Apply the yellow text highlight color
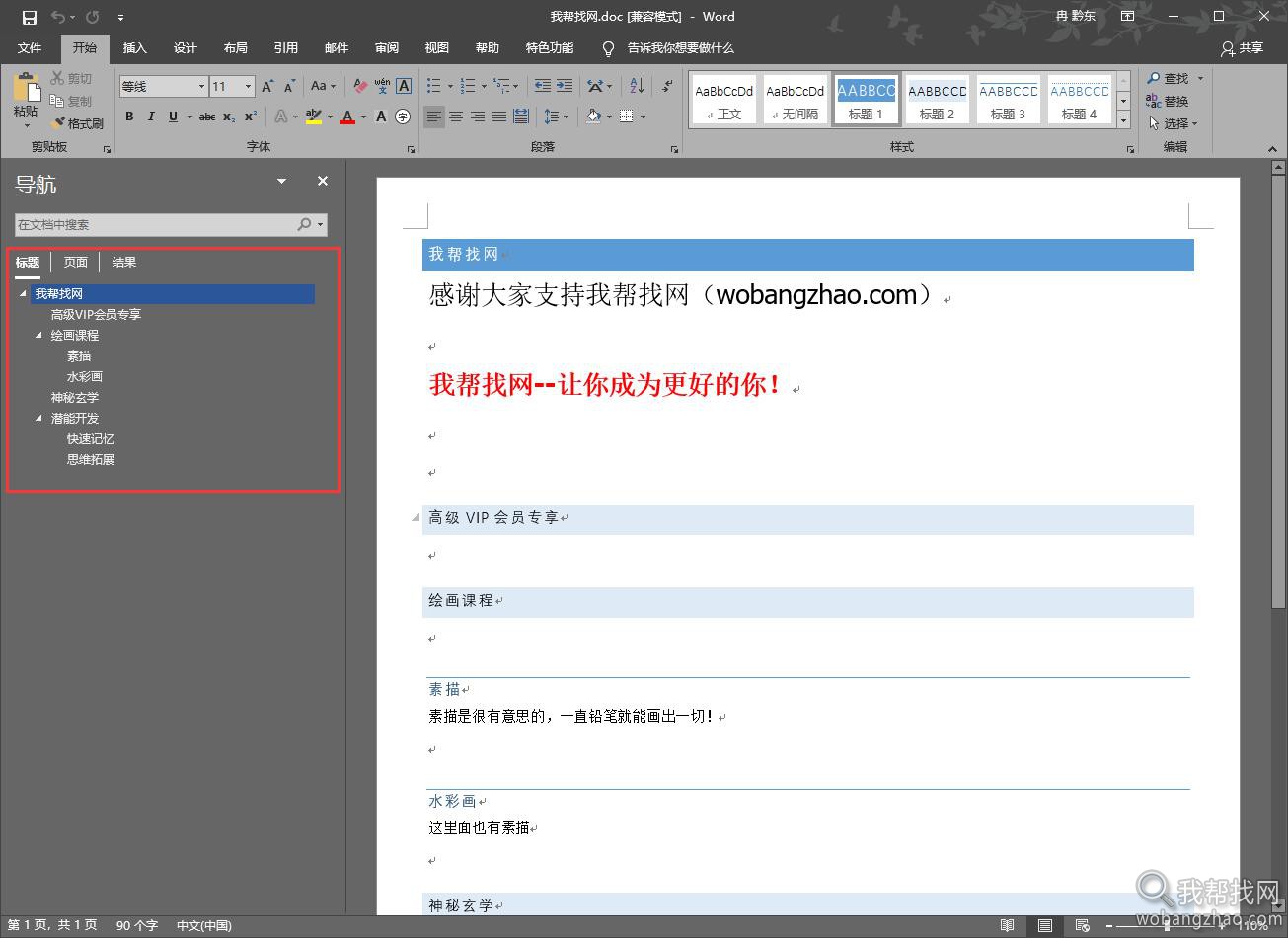The width and height of the screenshot is (1288, 938). click(x=314, y=117)
